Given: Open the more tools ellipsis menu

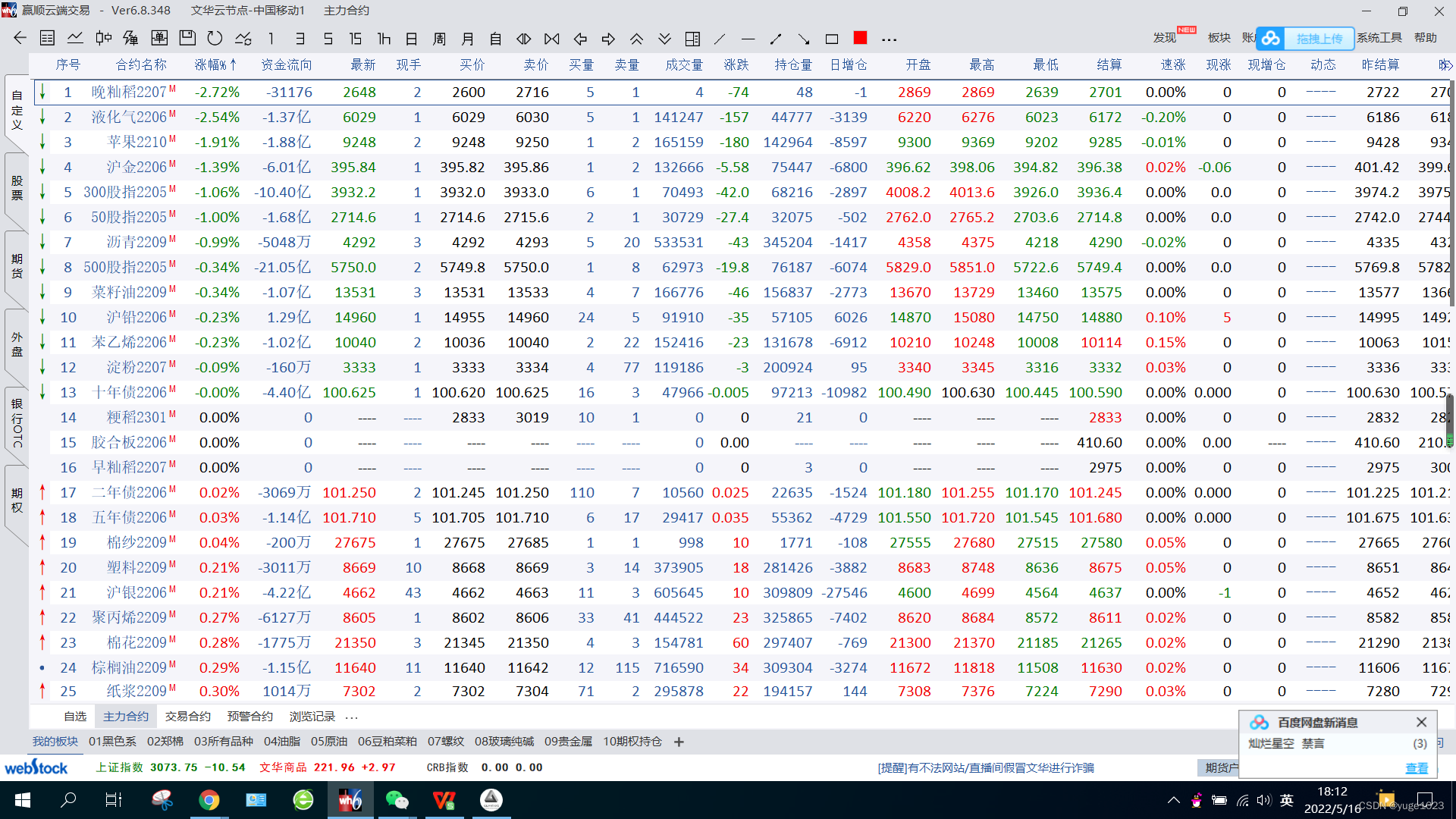Looking at the screenshot, I should click(890, 39).
